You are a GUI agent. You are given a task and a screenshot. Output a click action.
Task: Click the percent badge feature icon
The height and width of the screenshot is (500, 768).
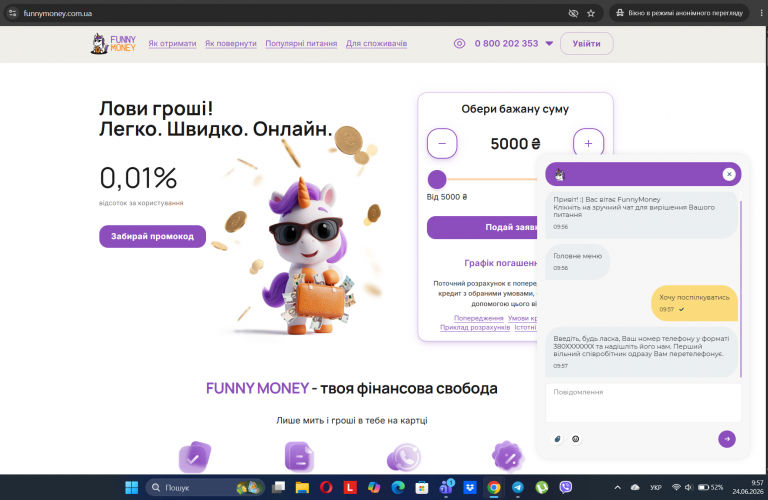pyautogui.click(x=508, y=456)
